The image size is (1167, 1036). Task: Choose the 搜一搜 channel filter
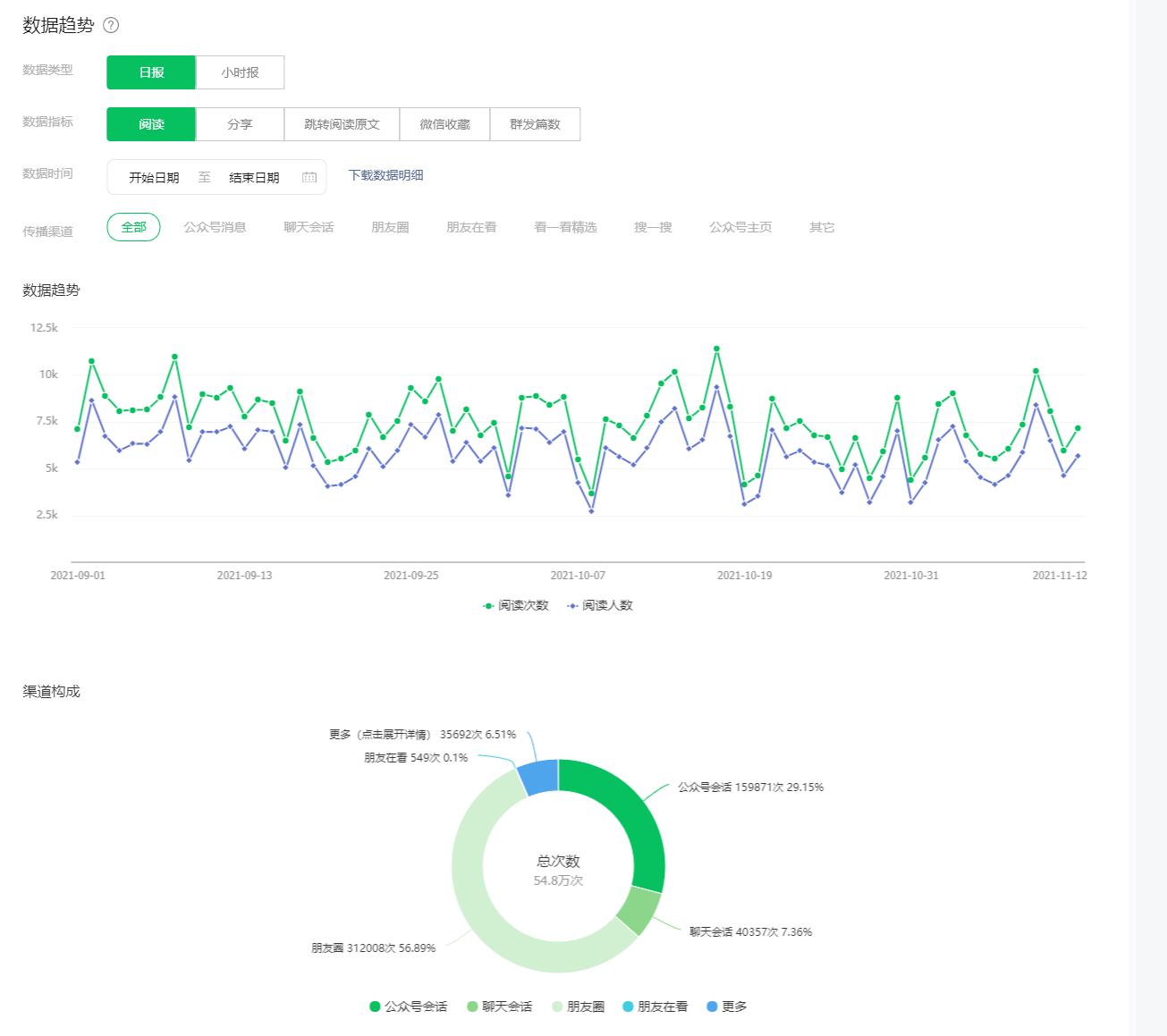click(x=653, y=227)
